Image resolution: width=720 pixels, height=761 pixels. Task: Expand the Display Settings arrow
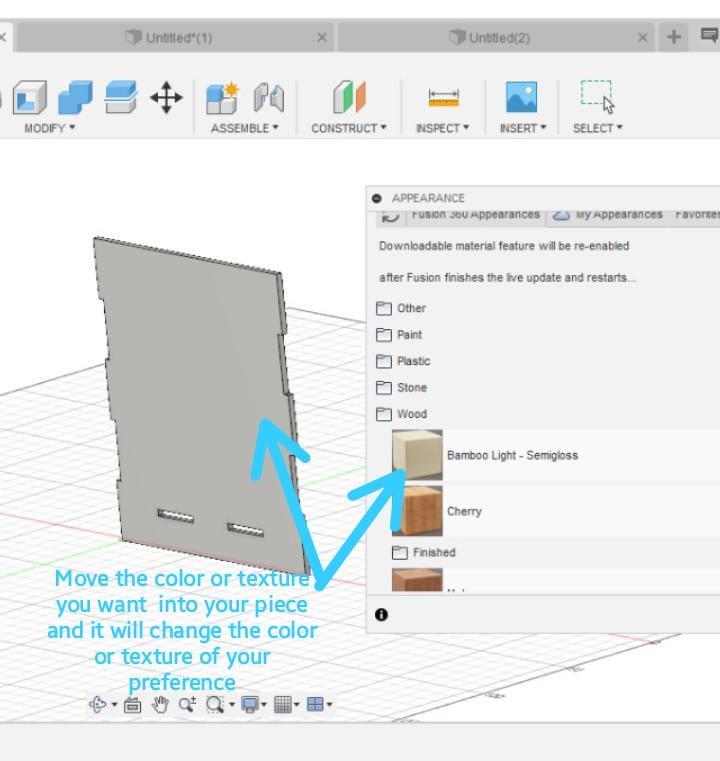(264, 704)
